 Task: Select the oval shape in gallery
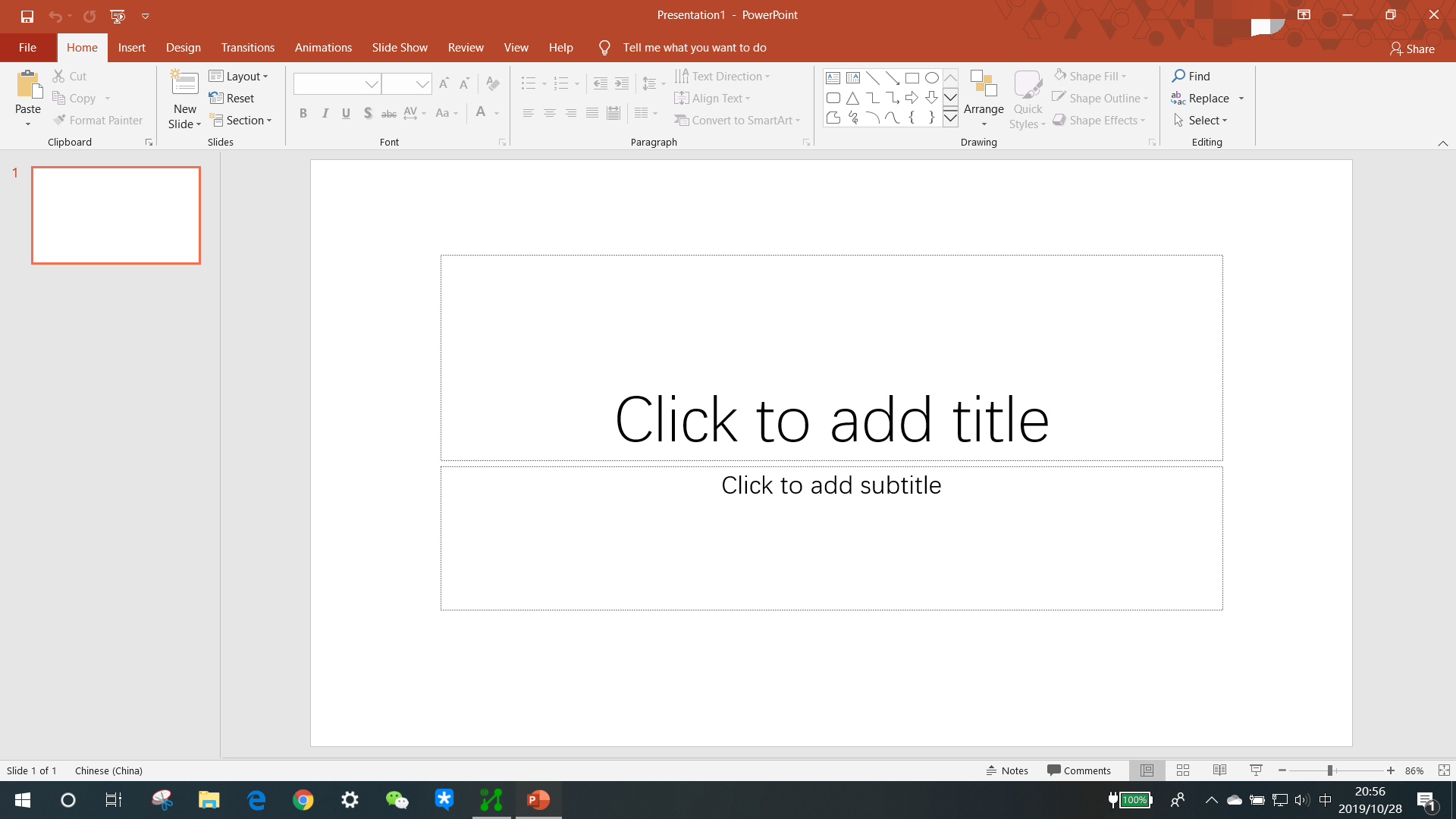(931, 77)
